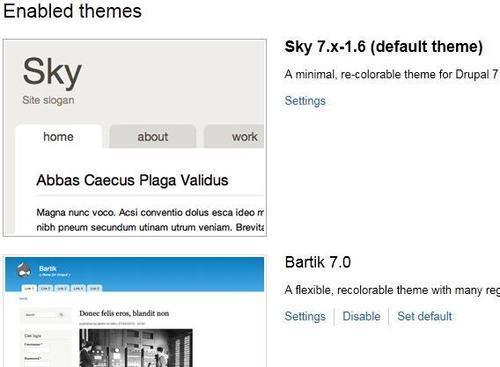The height and width of the screenshot is (367, 500).
Task: Click the Bartik site name in the blue header
Action: [48, 268]
